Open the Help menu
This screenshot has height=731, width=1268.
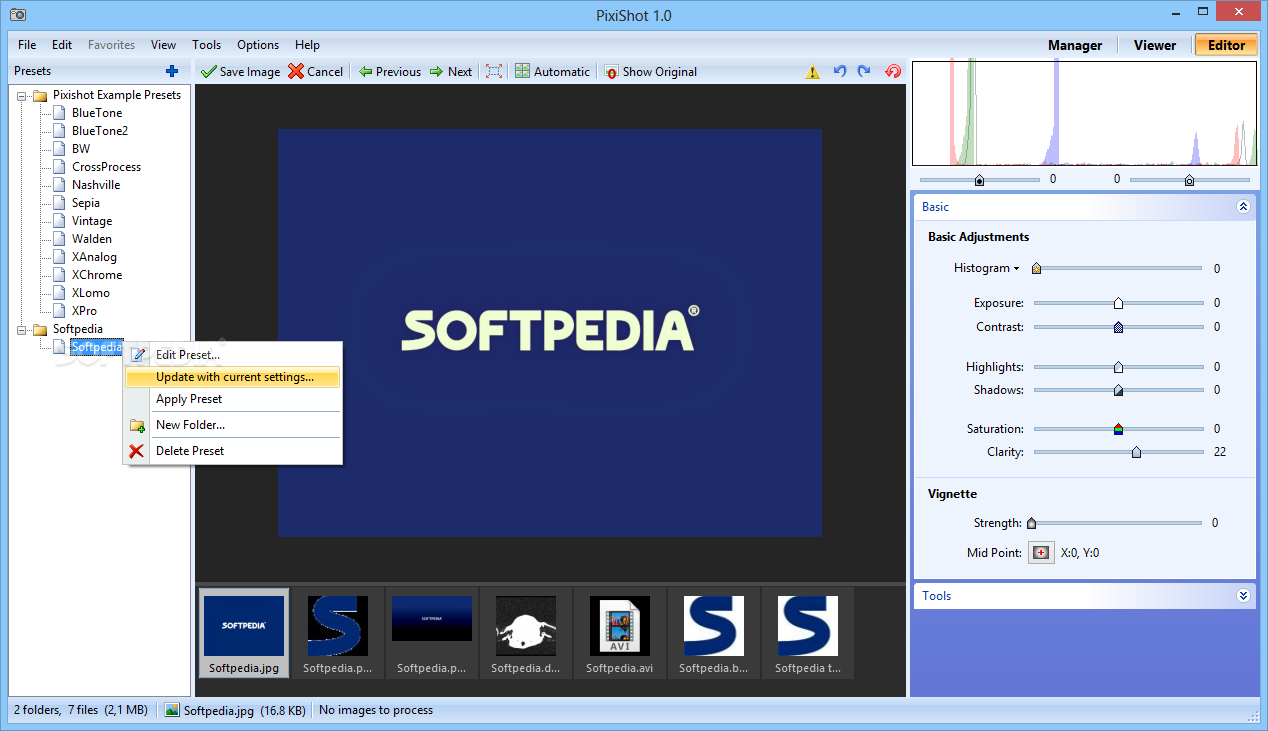307,45
